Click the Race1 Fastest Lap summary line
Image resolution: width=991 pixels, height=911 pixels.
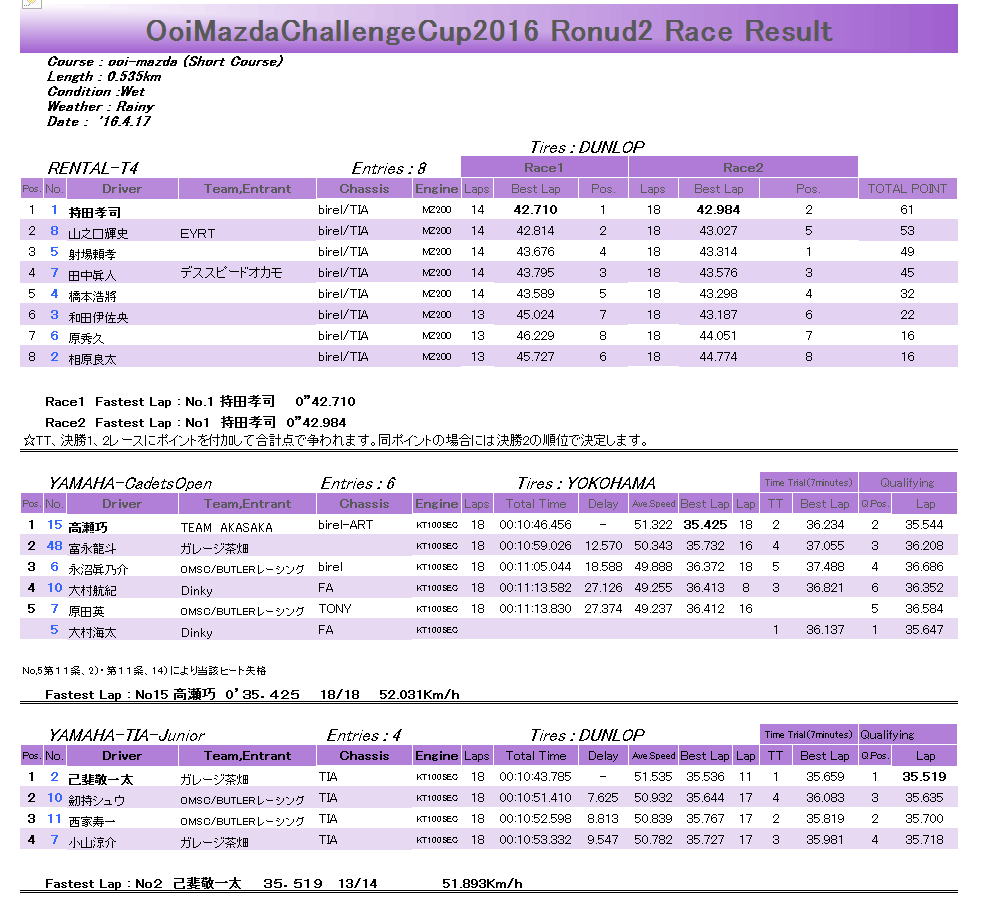(x=200, y=401)
